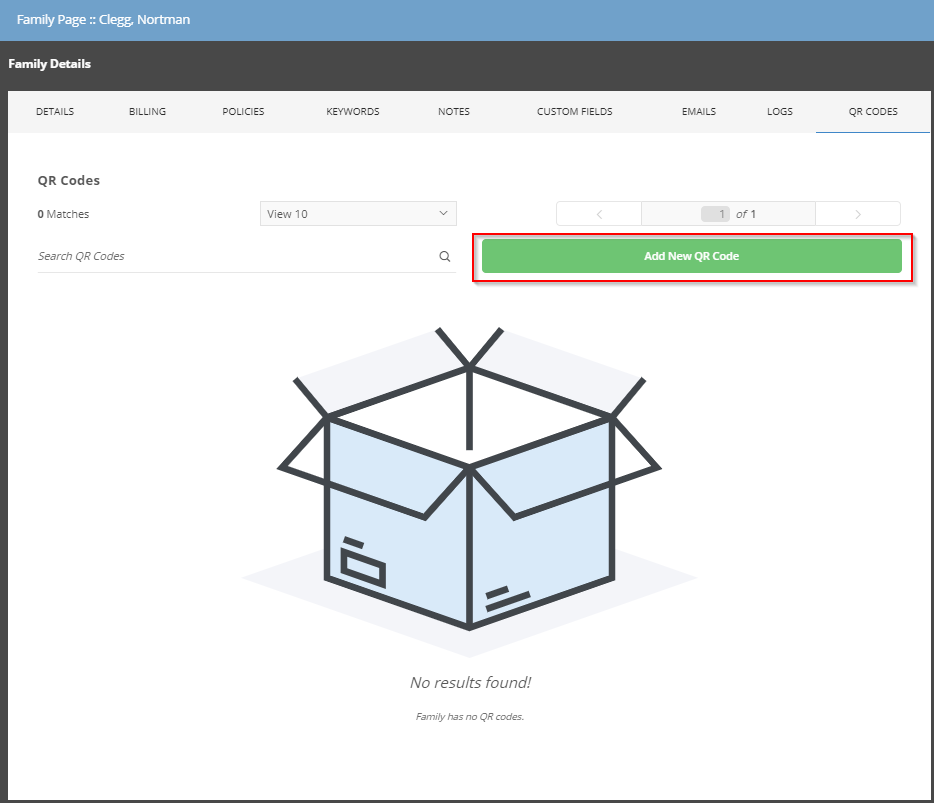Click into the Search QR Codes field
This screenshot has height=803, width=934.
click(x=235, y=257)
